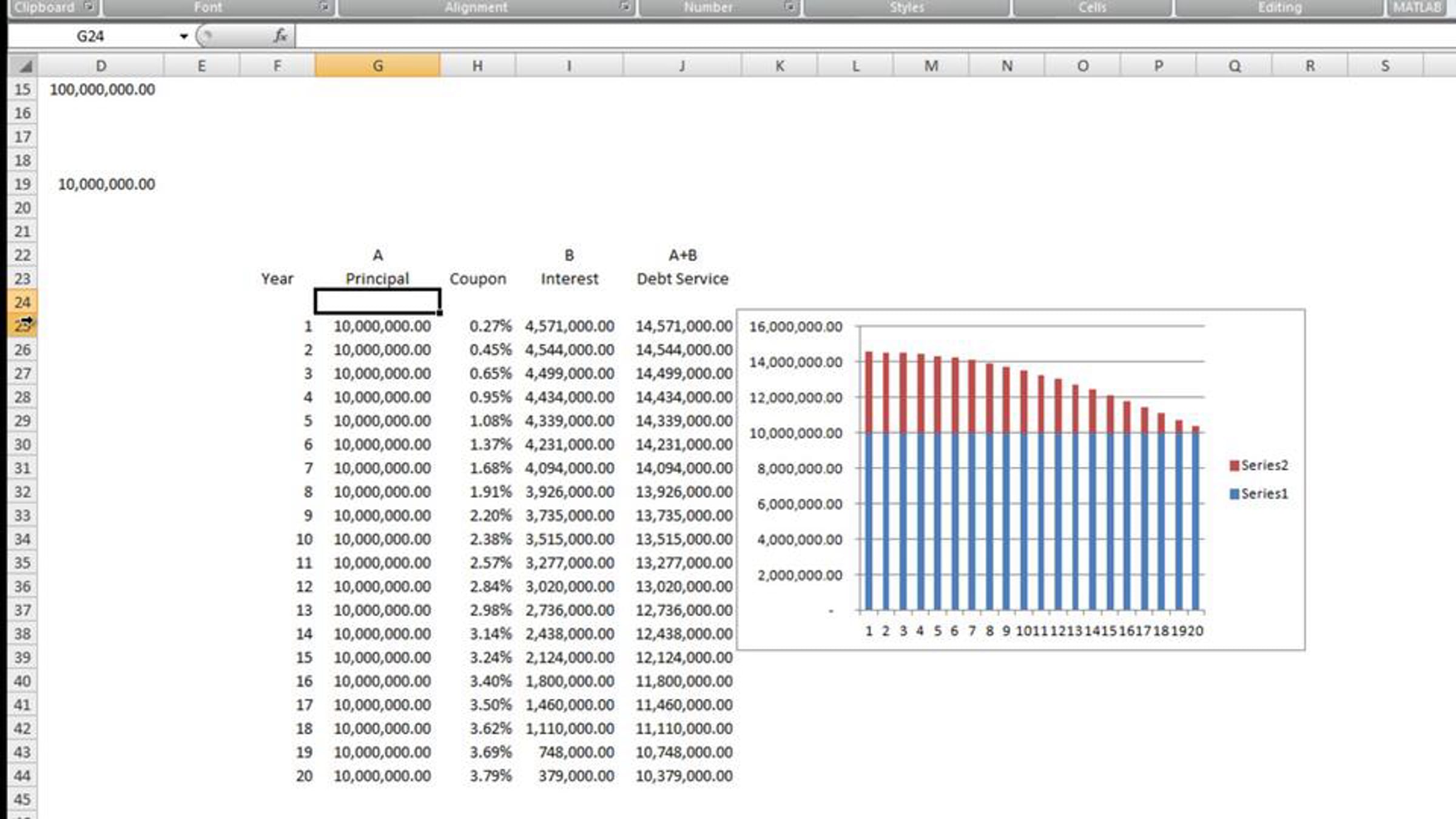
Task: Select row 44 header
Action: [22, 775]
